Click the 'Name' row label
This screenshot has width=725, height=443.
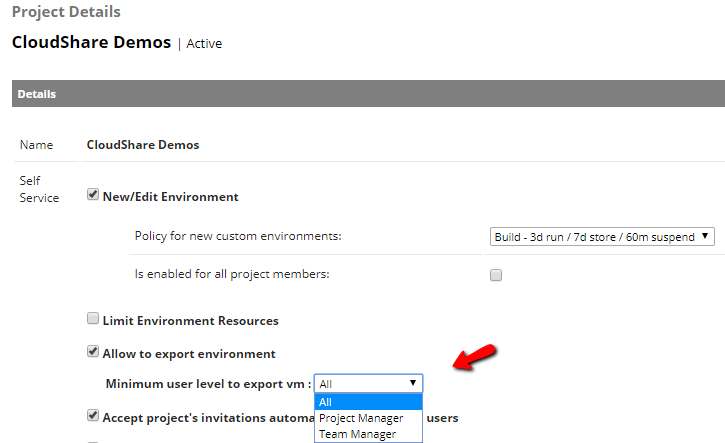coord(36,145)
